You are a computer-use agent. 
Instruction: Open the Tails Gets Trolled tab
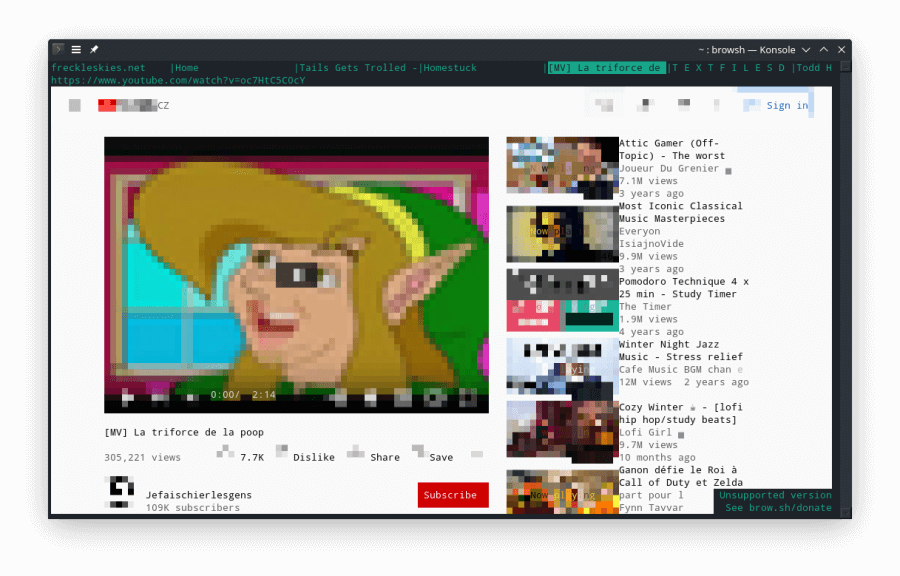pyautogui.click(x=358, y=68)
